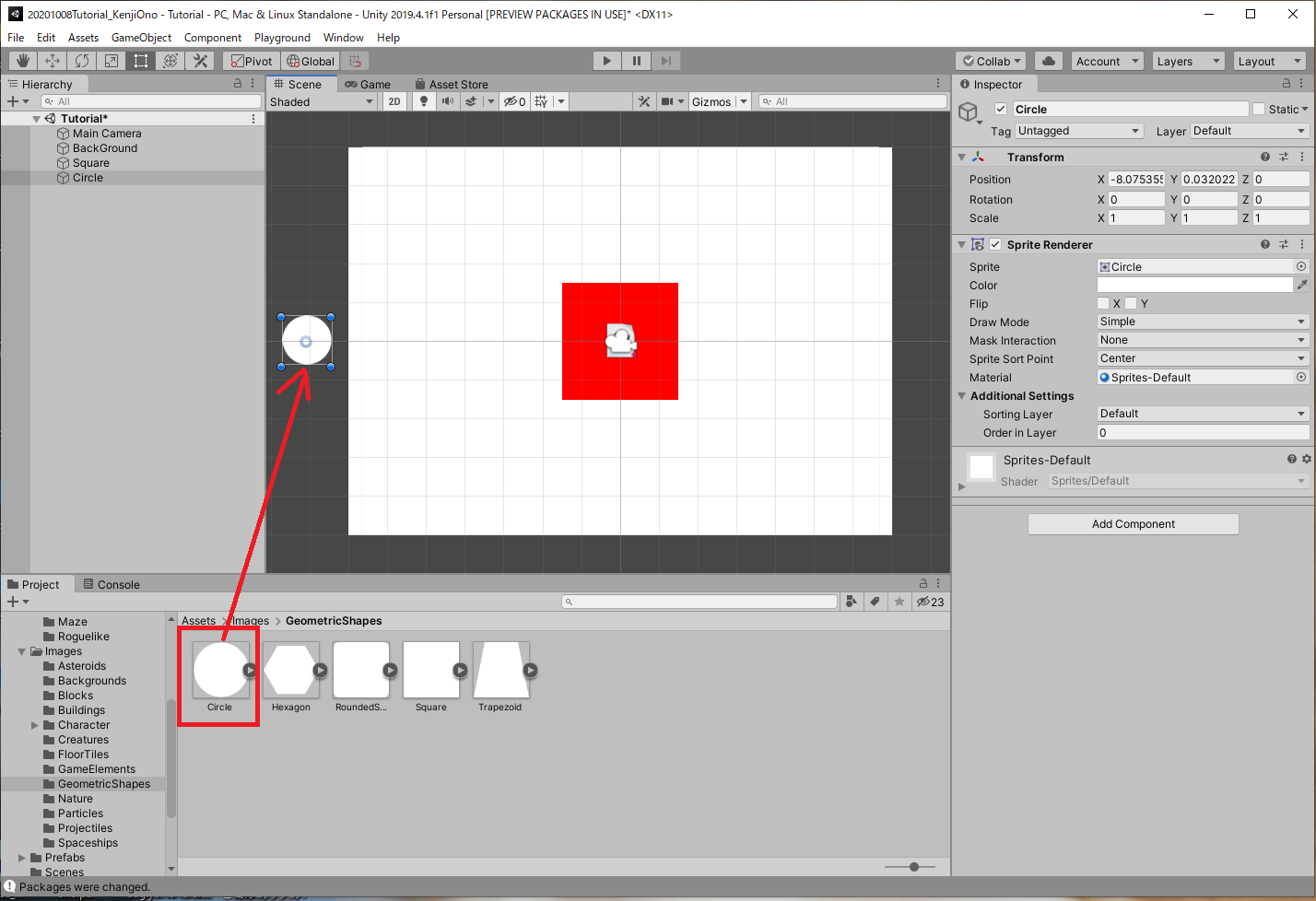Toggle scene grid visibility icon
The height and width of the screenshot is (901, 1316).
541,101
